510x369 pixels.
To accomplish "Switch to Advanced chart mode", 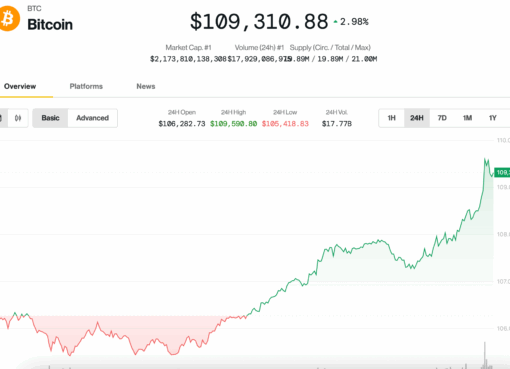I will click(92, 118).
